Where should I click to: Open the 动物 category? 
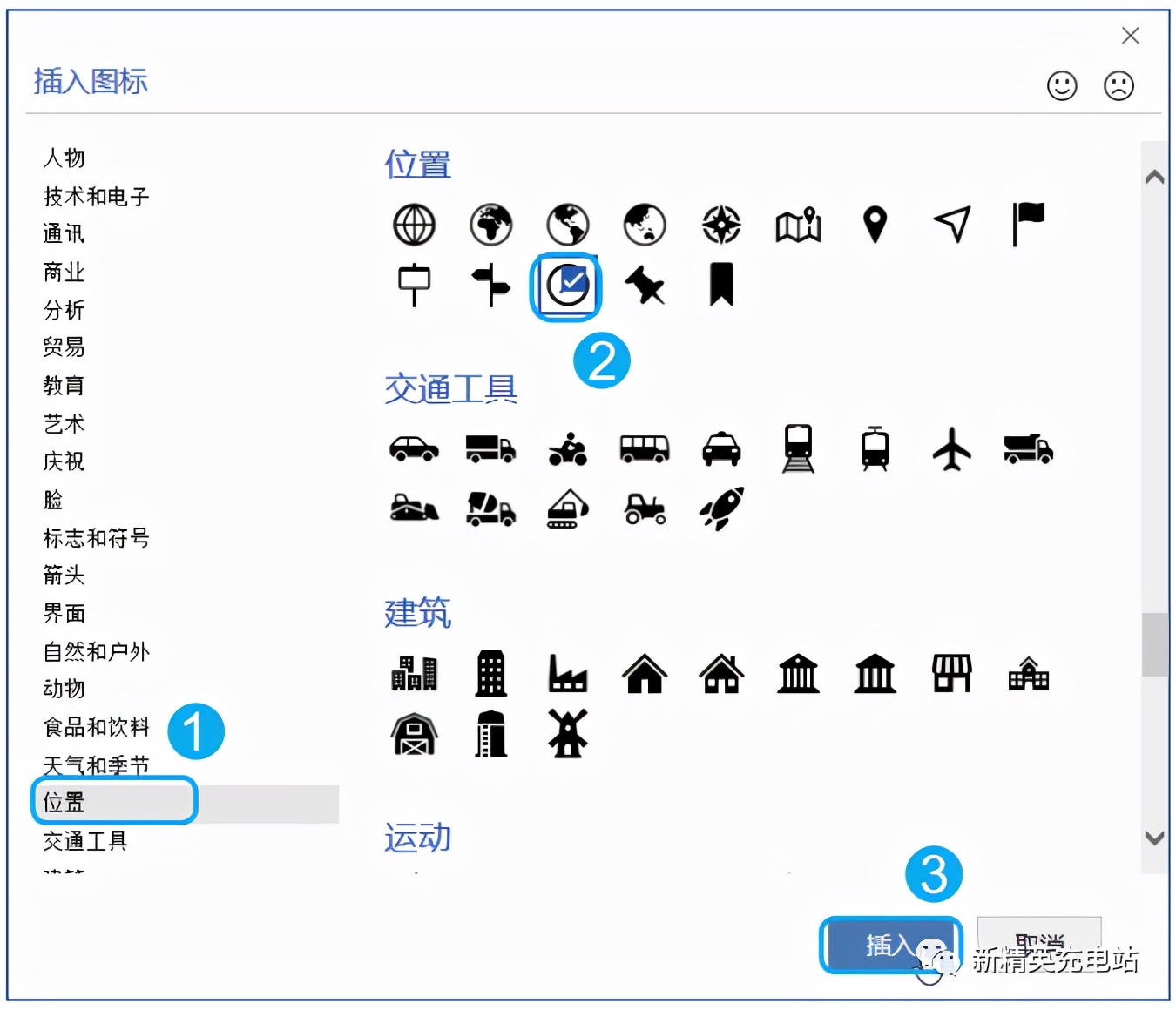click(61, 689)
